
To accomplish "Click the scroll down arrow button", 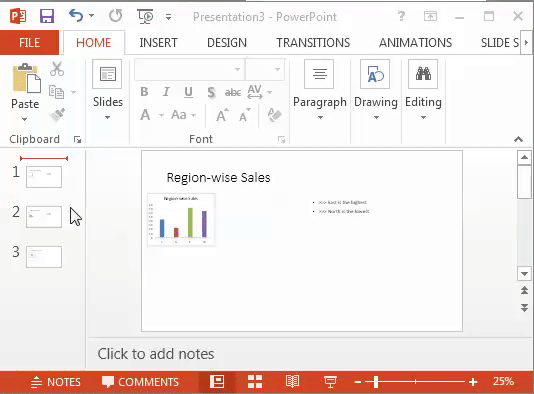I will tap(524, 274).
